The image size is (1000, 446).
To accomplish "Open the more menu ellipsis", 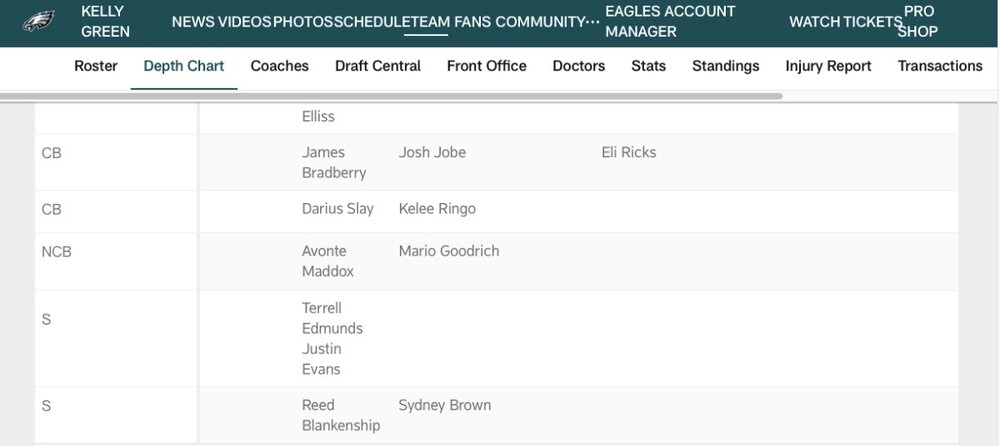I will click(x=595, y=21).
